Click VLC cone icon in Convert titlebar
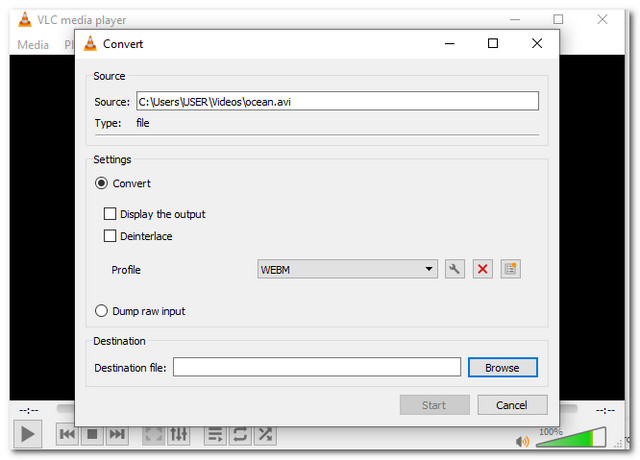Image resolution: width=640 pixels, height=460 pixels. point(90,44)
